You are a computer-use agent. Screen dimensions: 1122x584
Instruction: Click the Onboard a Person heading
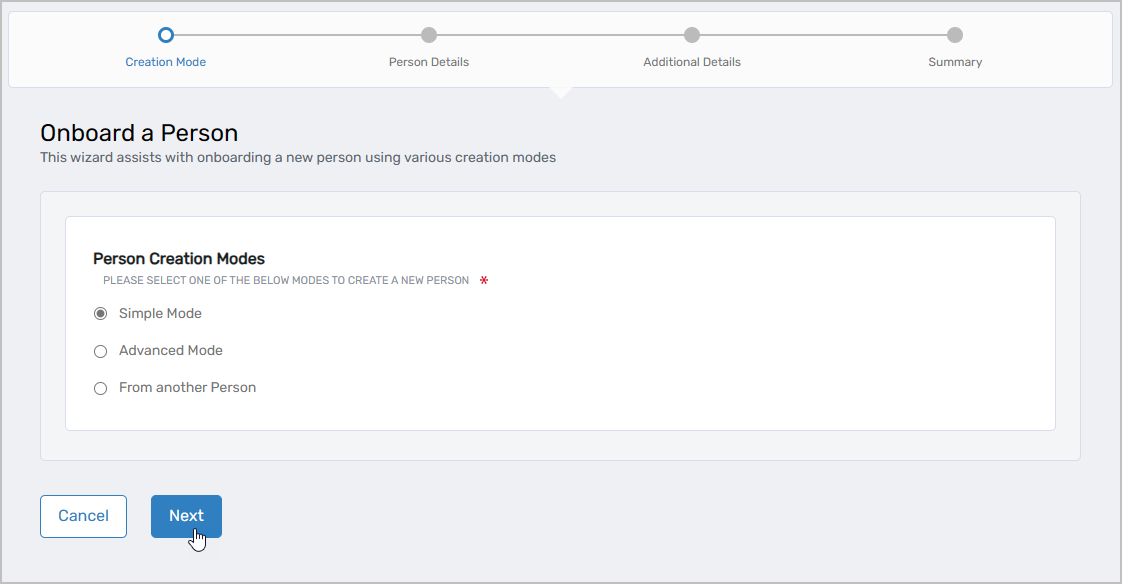[138, 132]
